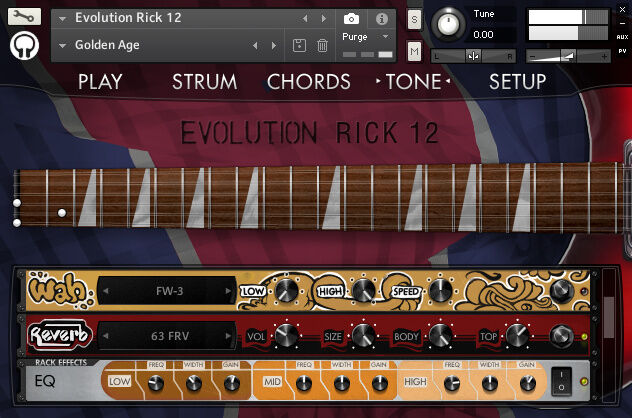The width and height of the screenshot is (632, 418).
Task: Save the Golden Age snapshot
Action: point(299,45)
